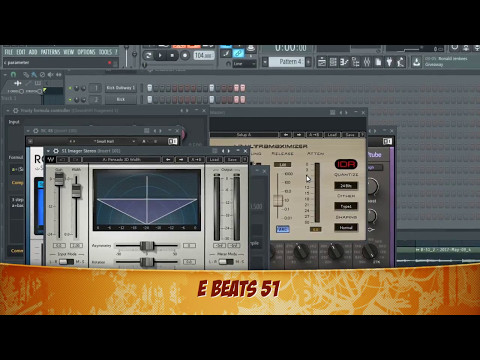The image size is (480, 360).
Task: Click the download content library icon
Action: click(416, 62)
